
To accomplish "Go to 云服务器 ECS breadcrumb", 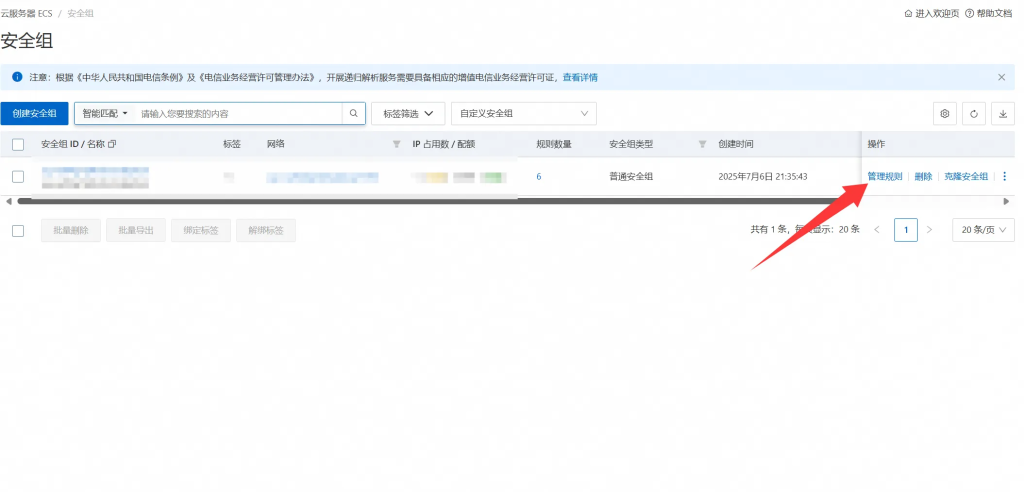I will point(26,13).
